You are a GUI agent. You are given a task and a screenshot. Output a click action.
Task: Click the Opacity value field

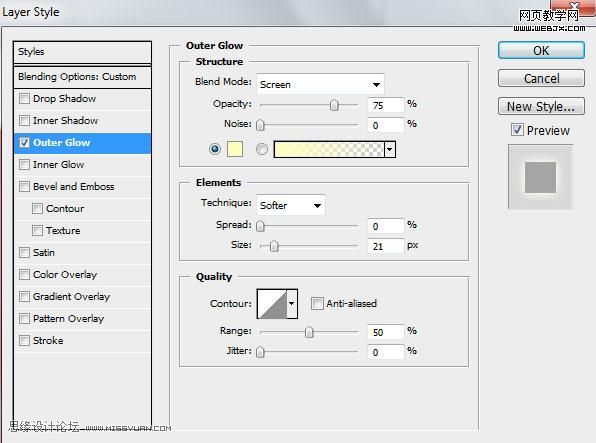coord(386,105)
